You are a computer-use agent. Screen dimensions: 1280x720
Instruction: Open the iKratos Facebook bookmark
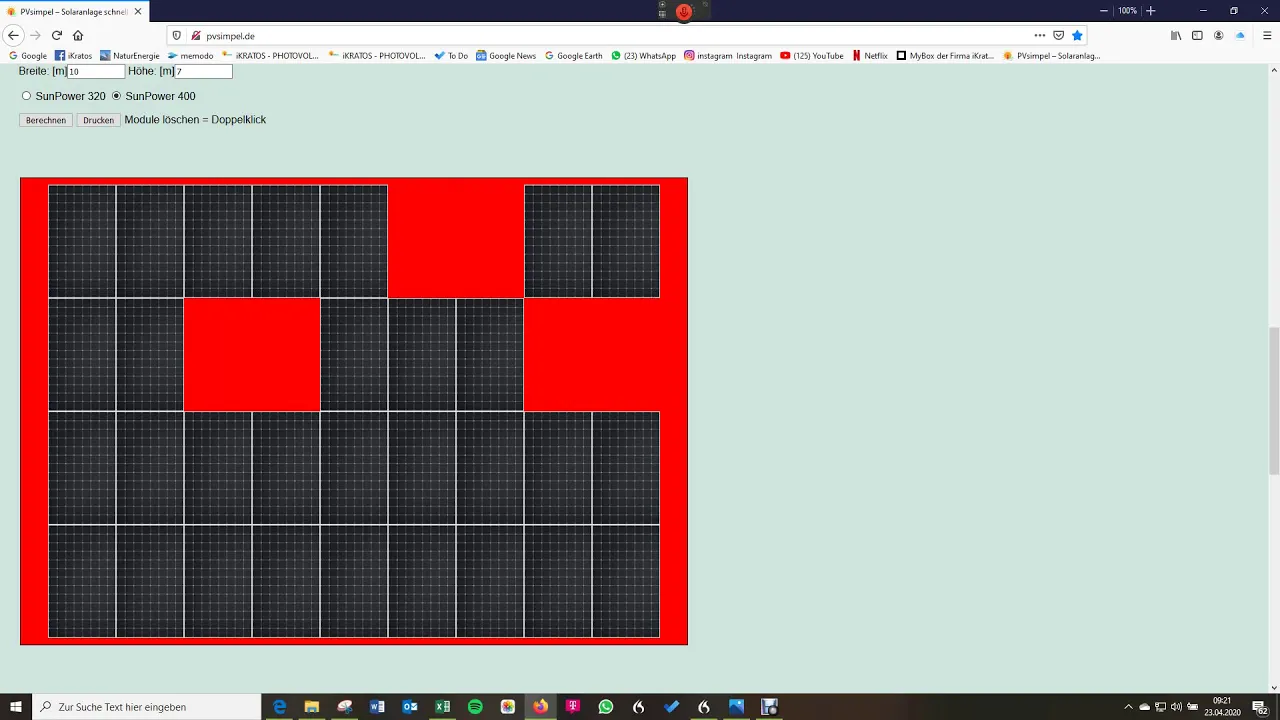pos(73,56)
